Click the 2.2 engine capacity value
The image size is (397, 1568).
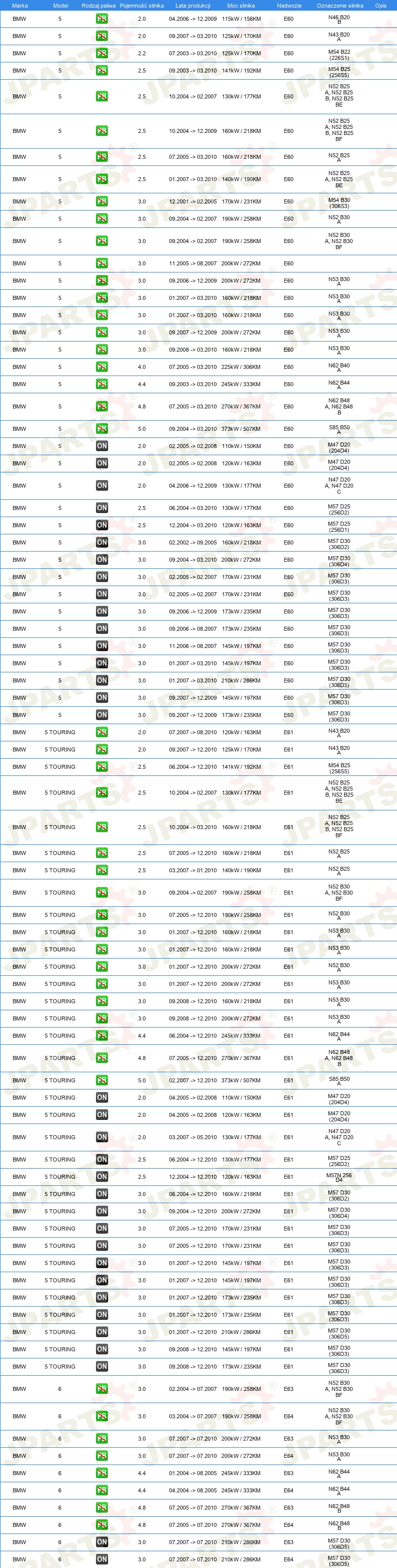point(142,53)
